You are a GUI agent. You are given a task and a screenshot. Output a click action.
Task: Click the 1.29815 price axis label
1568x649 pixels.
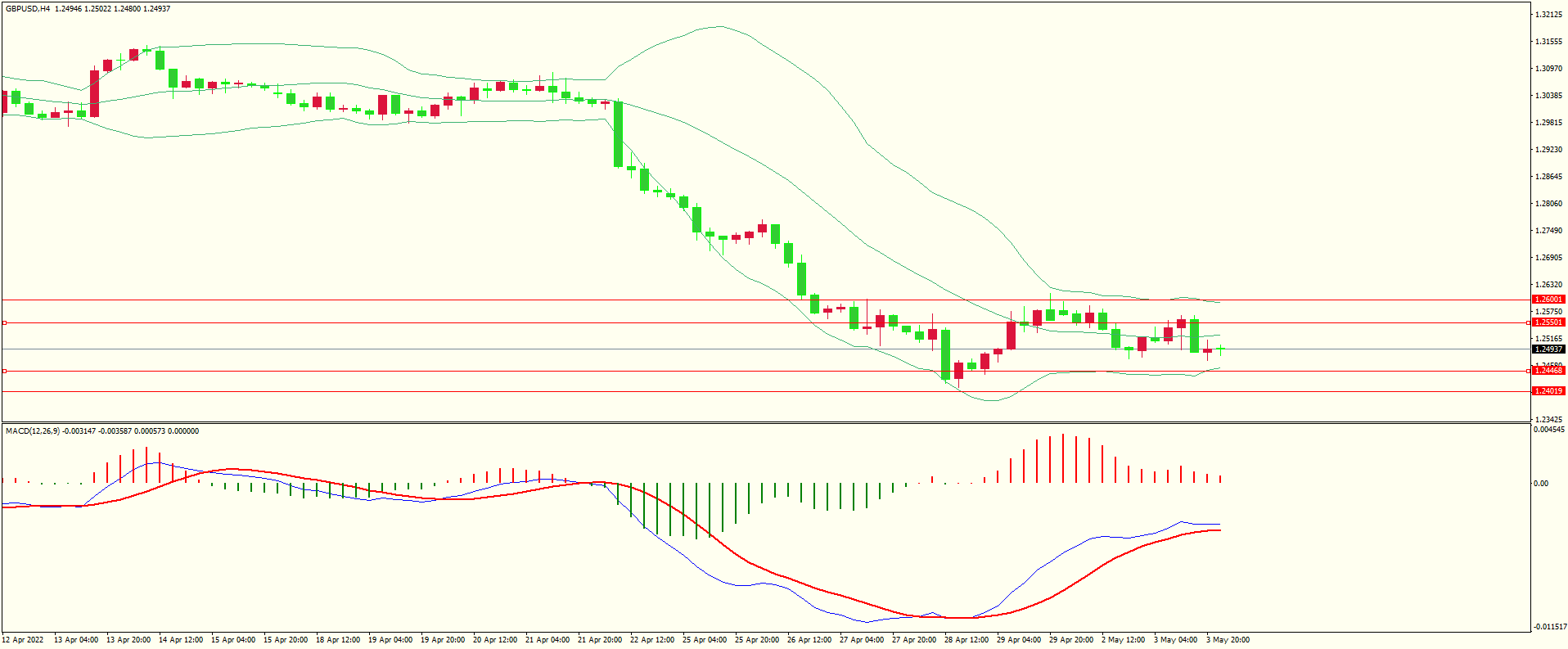coord(1548,123)
